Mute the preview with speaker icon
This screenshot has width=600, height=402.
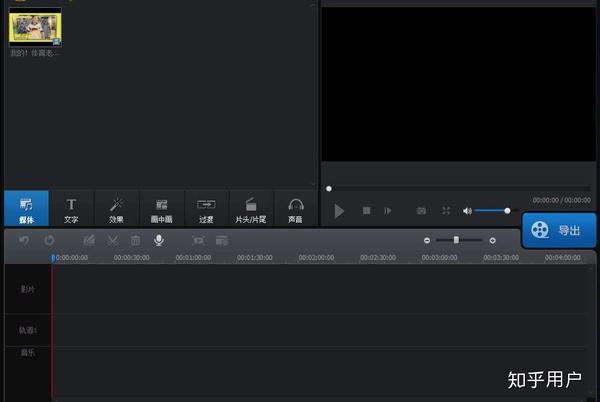(x=467, y=211)
